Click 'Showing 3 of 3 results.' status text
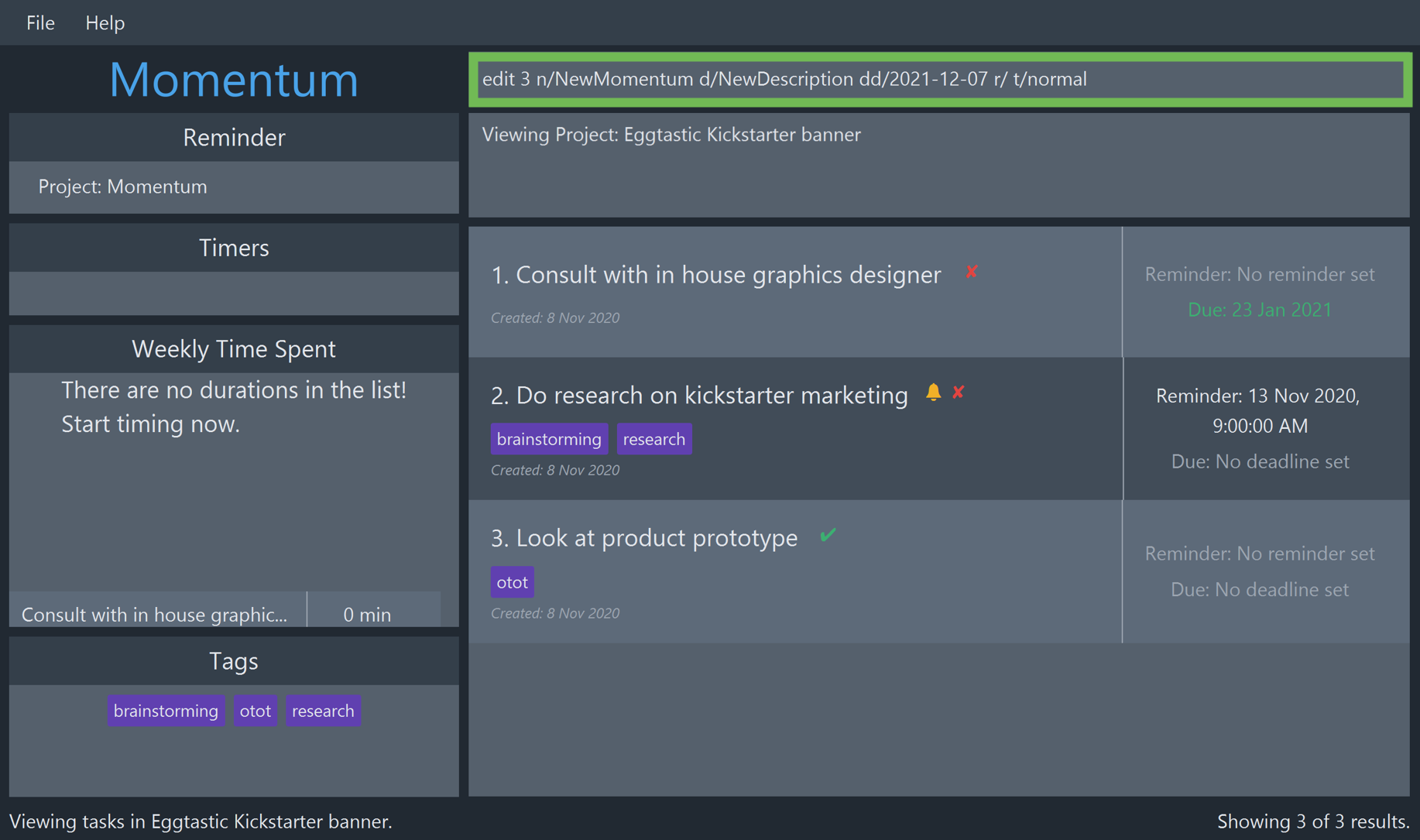The image size is (1420, 840). [1313, 821]
